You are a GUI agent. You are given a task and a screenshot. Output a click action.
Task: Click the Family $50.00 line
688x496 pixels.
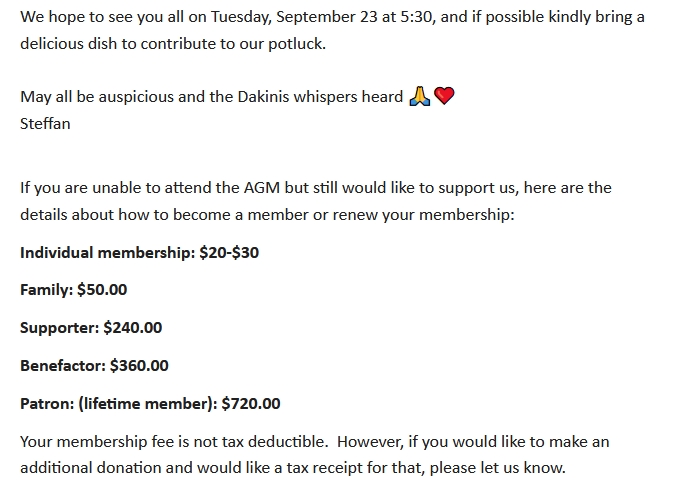point(73,290)
